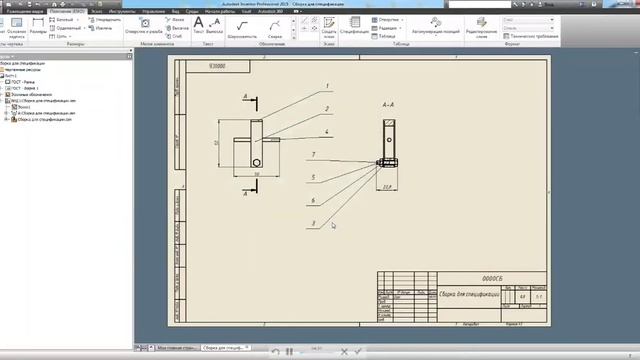This screenshot has width=640, height=360.
Task: Select the Сгиб note tool
Action: [174, 36]
